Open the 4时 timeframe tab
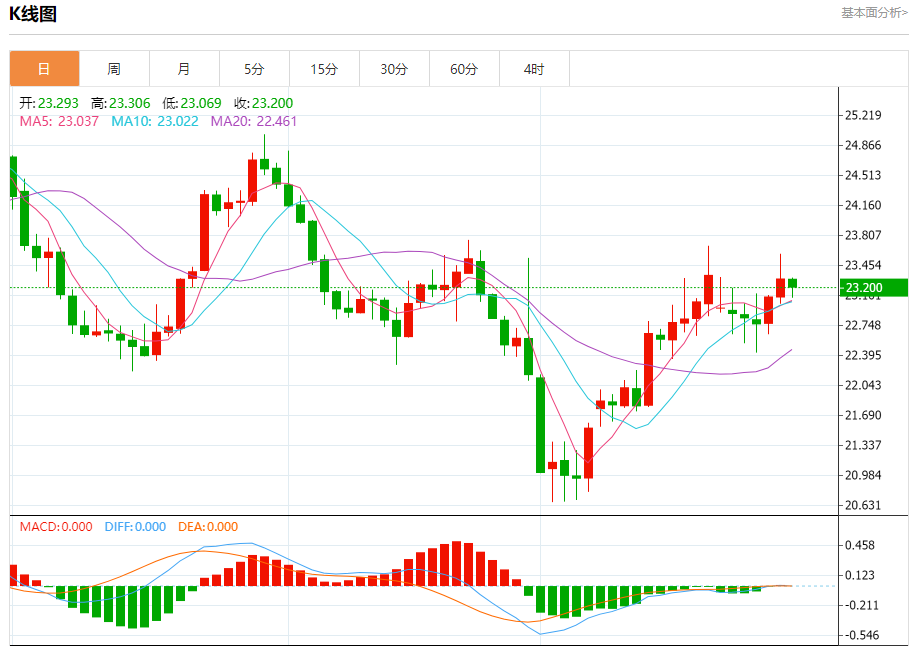This screenshot has width=916, height=646. tap(534, 69)
